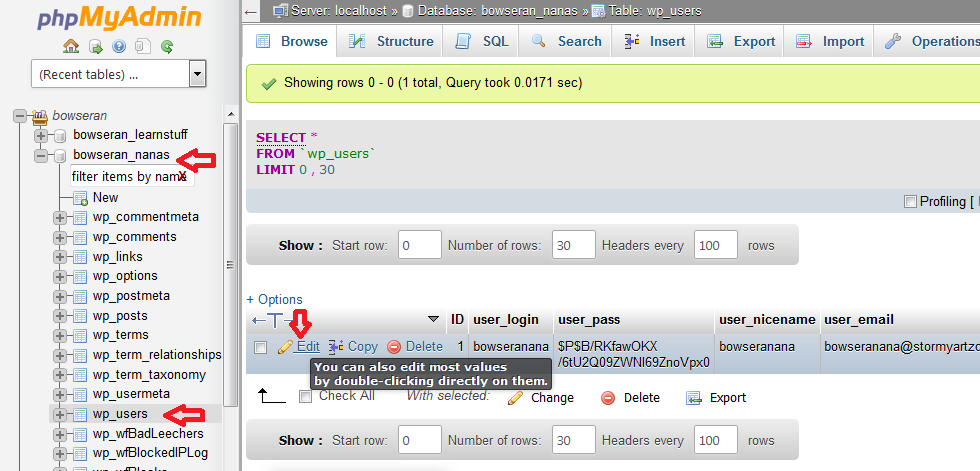980x471 pixels.
Task: Collapse the bowseran_nanas database node
Action: [x=41, y=156]
